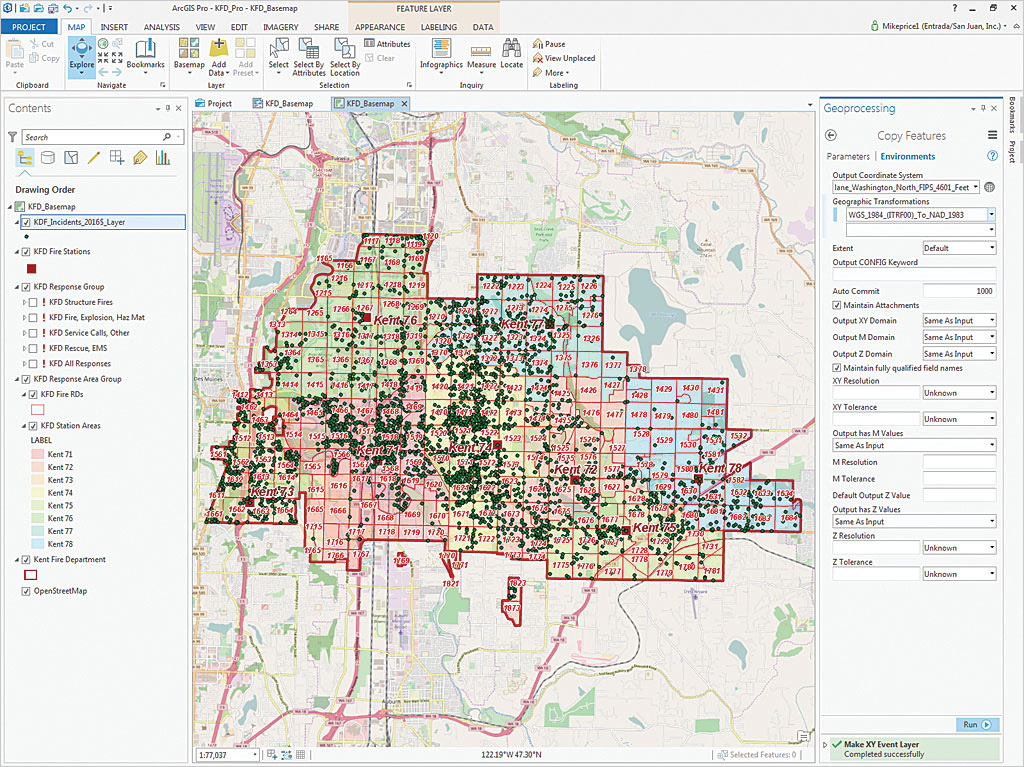Switch to the ANALYSIS ribbon tab
Screen dimensions: 1024x767
click(161, 27)
